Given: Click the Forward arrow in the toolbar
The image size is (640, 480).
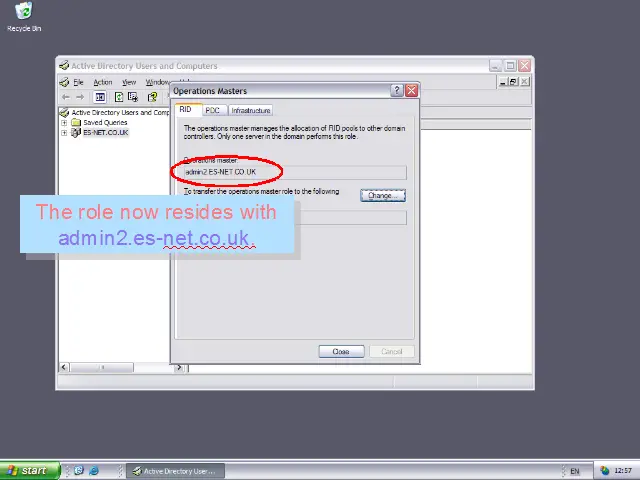Looking at the screenshot, I should point(80,97).
